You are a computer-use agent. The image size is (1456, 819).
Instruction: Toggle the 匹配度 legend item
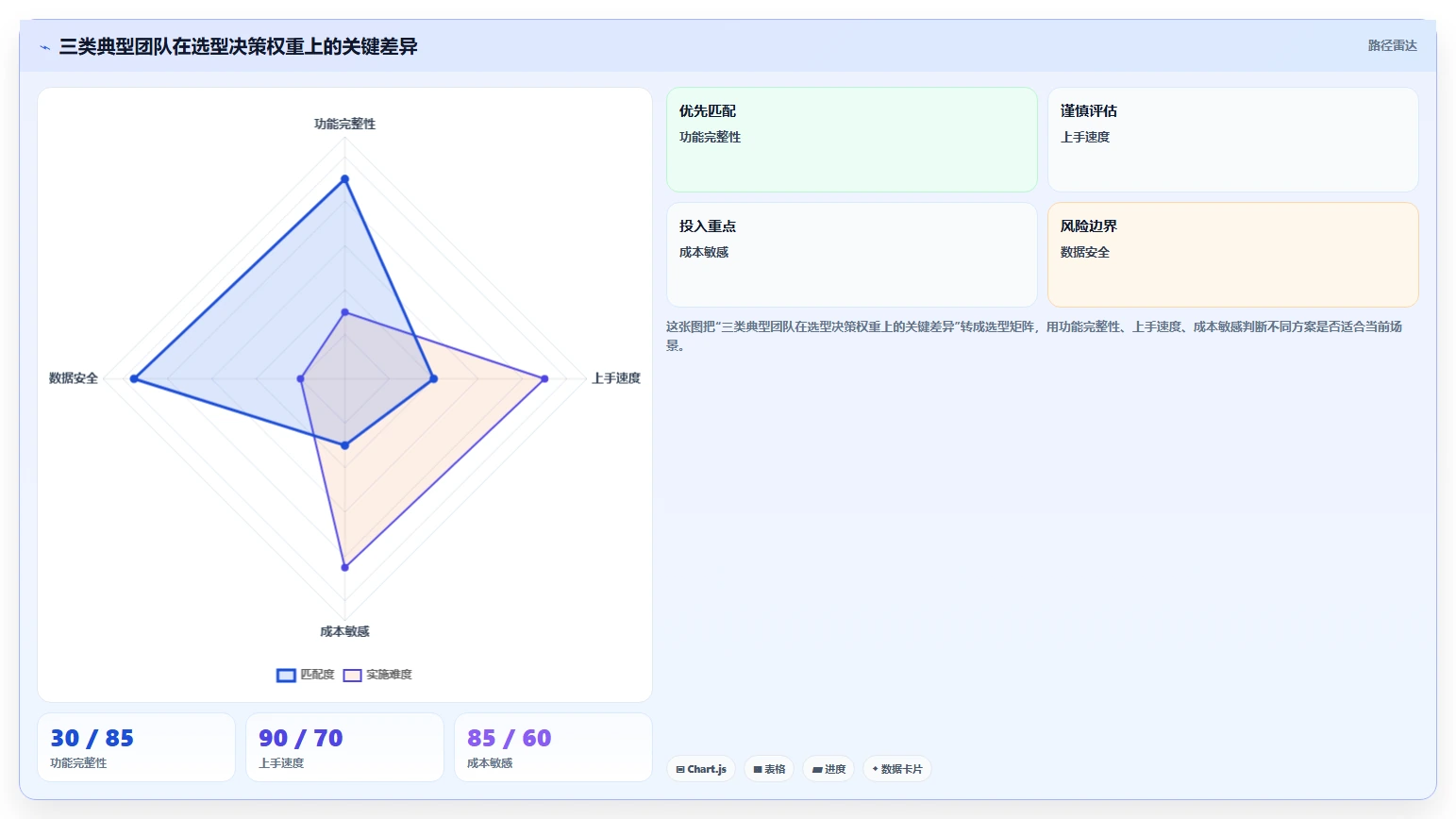[x=306, y=675]
